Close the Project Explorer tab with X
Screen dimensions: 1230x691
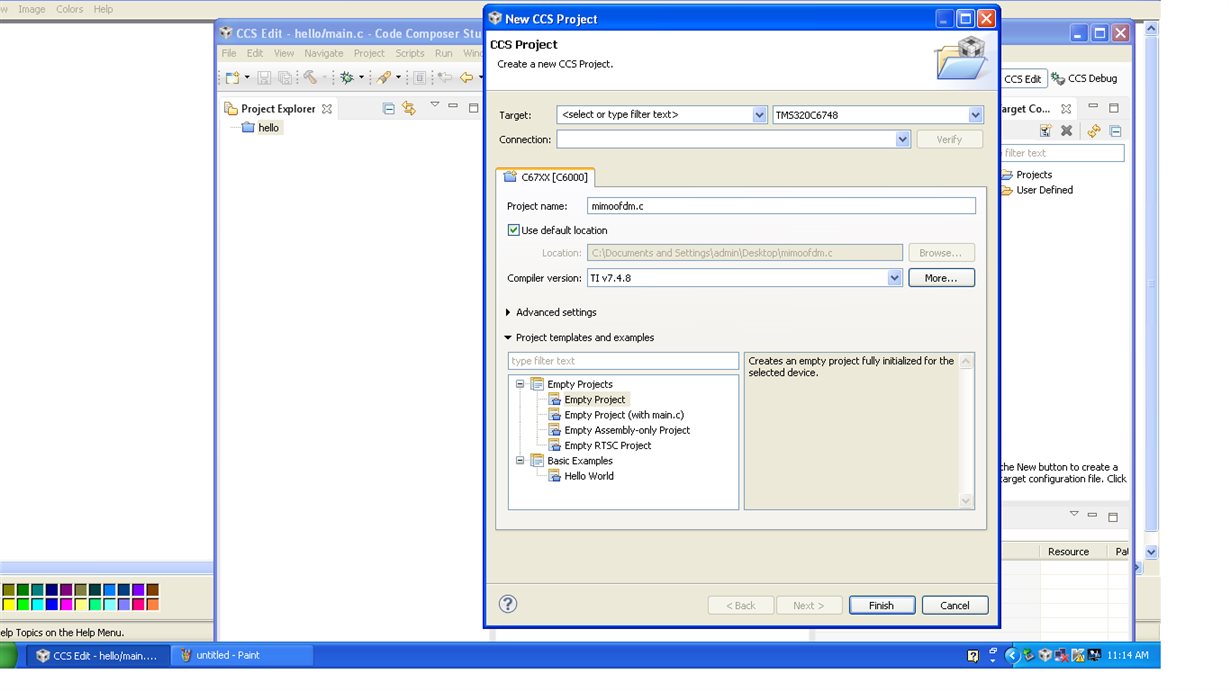pyautogui.click(x=327, y=109)
